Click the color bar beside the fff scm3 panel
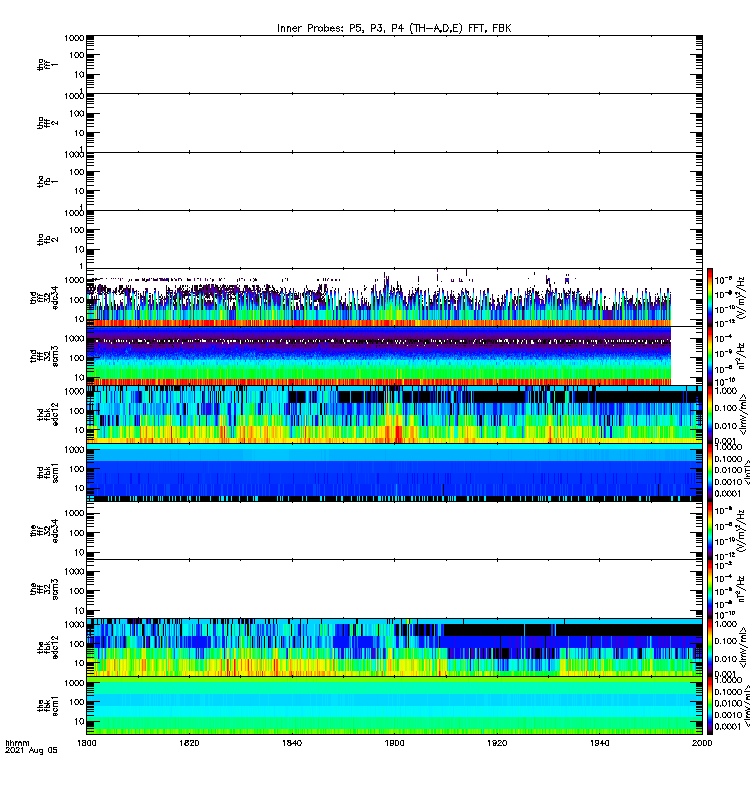 (710, 589)
